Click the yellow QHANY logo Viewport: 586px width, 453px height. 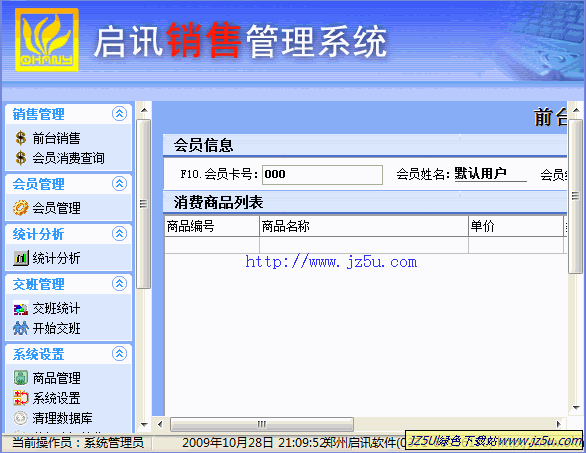pos(47,40)
